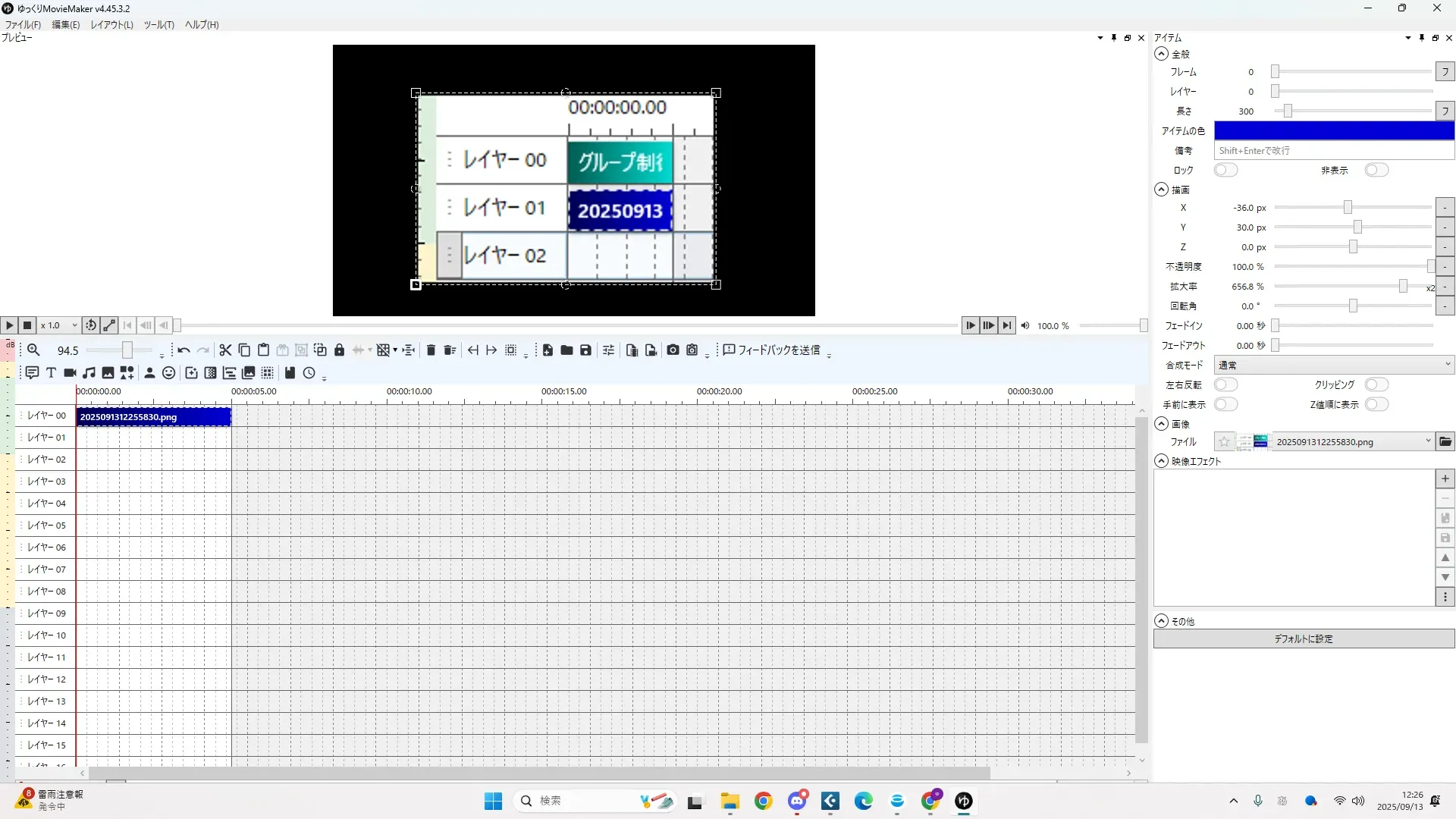Click the floppy disk save project icon
This screenshot has height=819, width=1456.
(x=585, y=350)
